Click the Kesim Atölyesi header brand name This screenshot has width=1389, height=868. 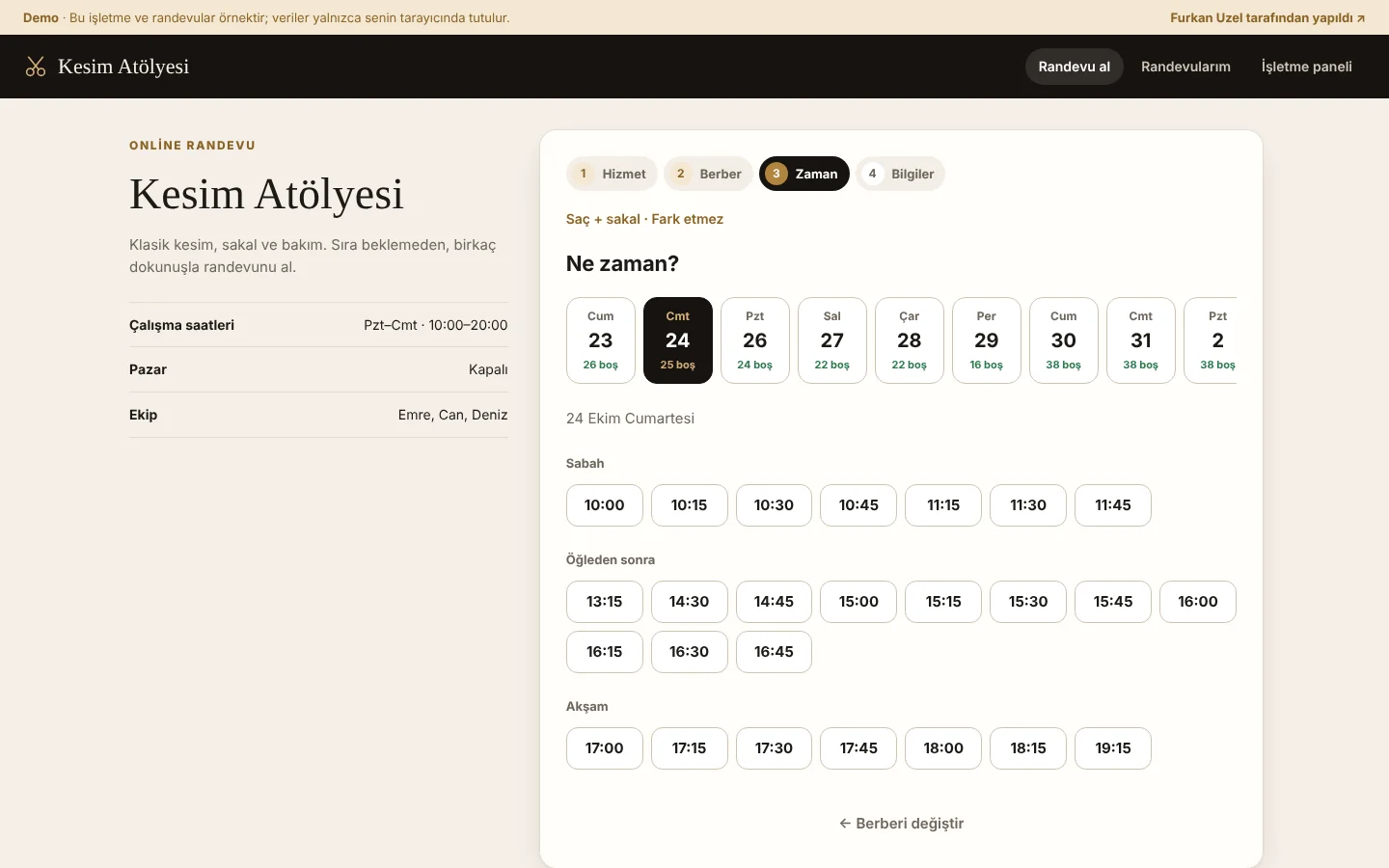coord(123,67)
